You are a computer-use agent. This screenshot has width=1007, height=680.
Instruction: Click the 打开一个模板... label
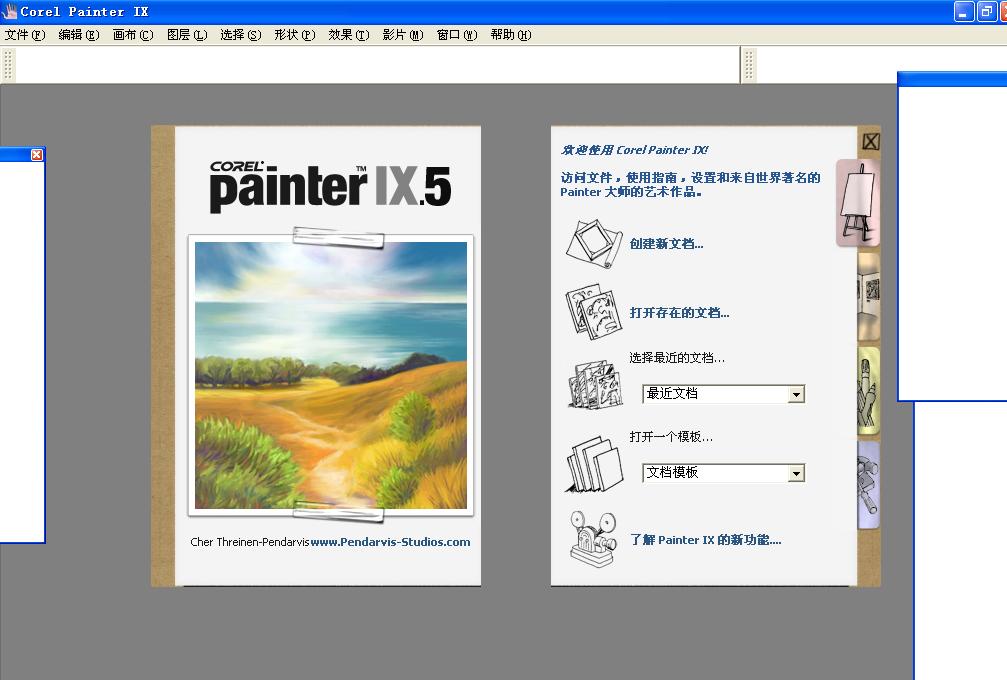pos(671,437)
